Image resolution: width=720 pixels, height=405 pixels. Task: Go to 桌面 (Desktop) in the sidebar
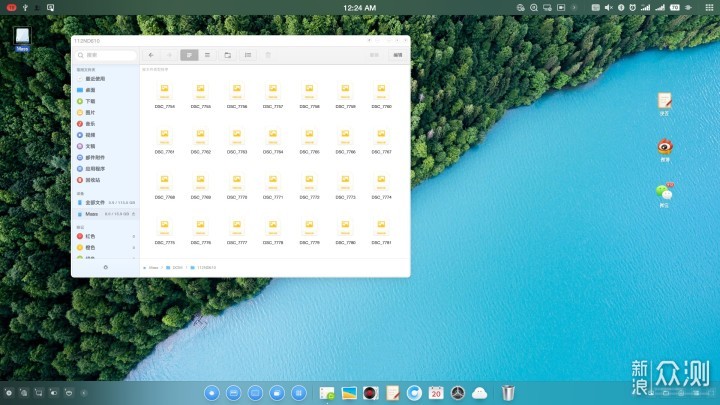90,90
